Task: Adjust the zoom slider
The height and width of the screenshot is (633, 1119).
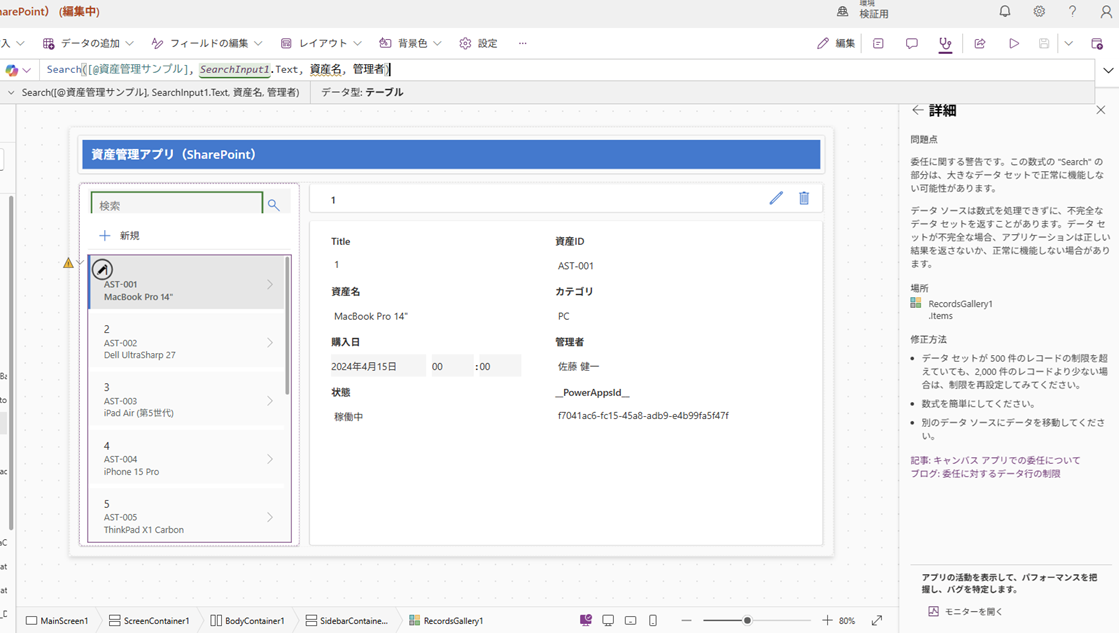Action: click(x=746, y=620)
